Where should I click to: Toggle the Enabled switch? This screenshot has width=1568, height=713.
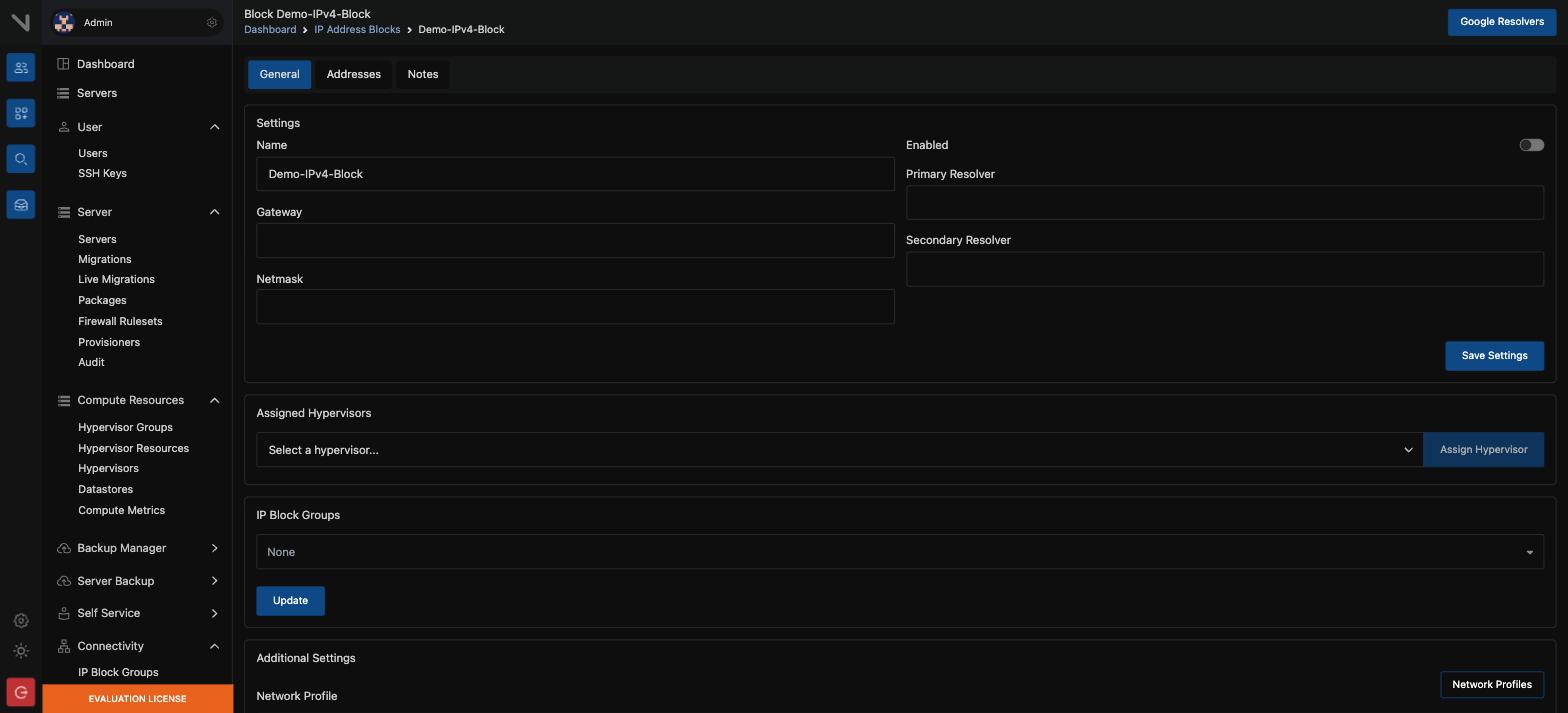1531,145
